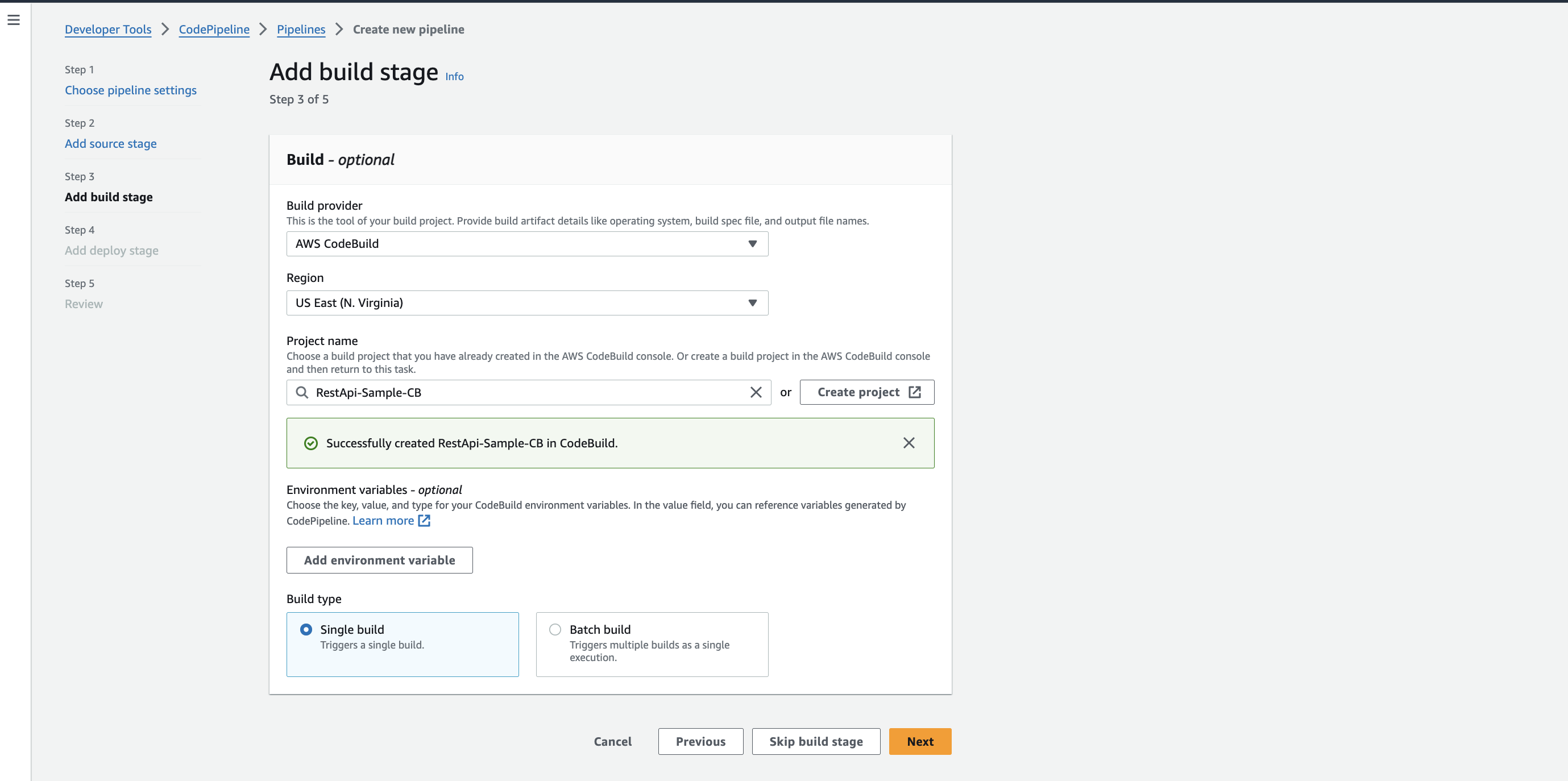Select the Single build radio option
Screen dimensions: 1568x781
pos(306,629)
